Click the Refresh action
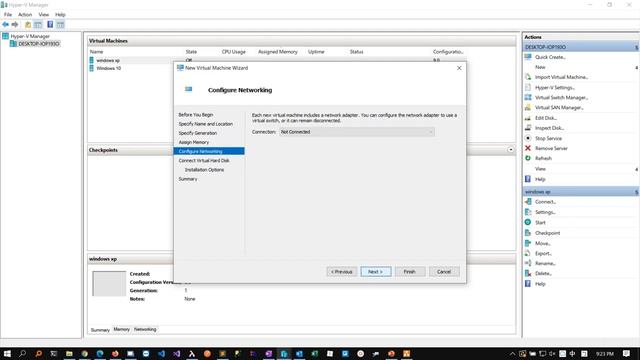Image resolution: width=640 pixels, height=360 pixels. pyautogui.click(x=543, y=158)
